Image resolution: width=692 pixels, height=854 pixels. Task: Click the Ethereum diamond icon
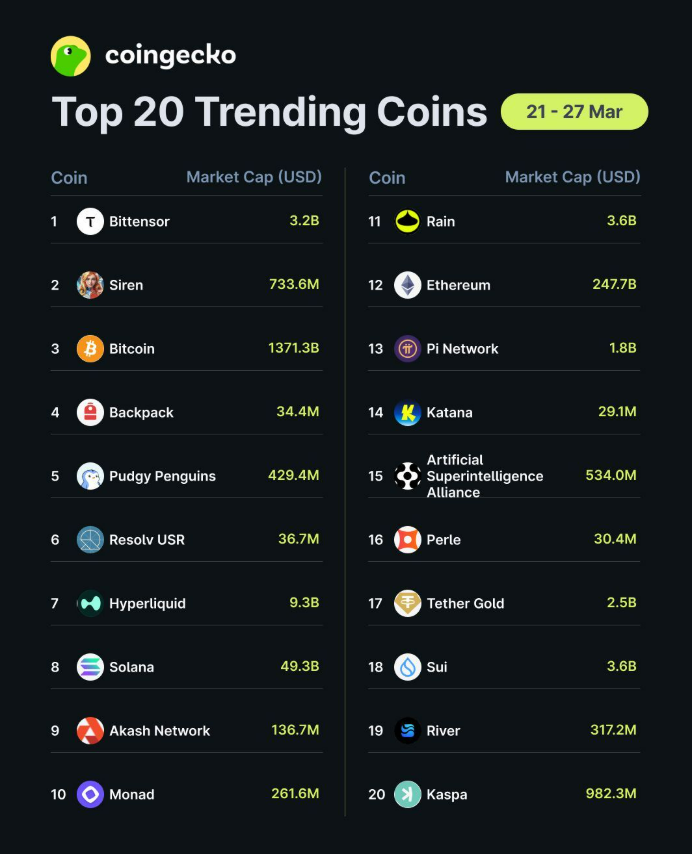(x=407, y=285)
